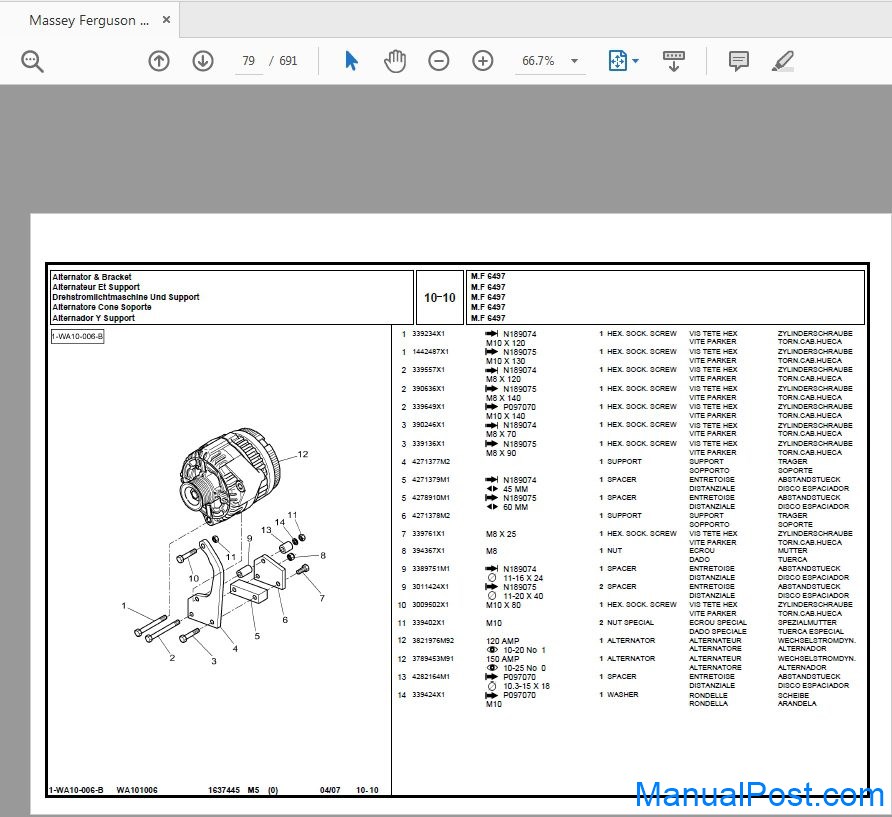Select part number 339424X1
The width and height of the screenshot is (892, 817).
[x=428, y=695]
